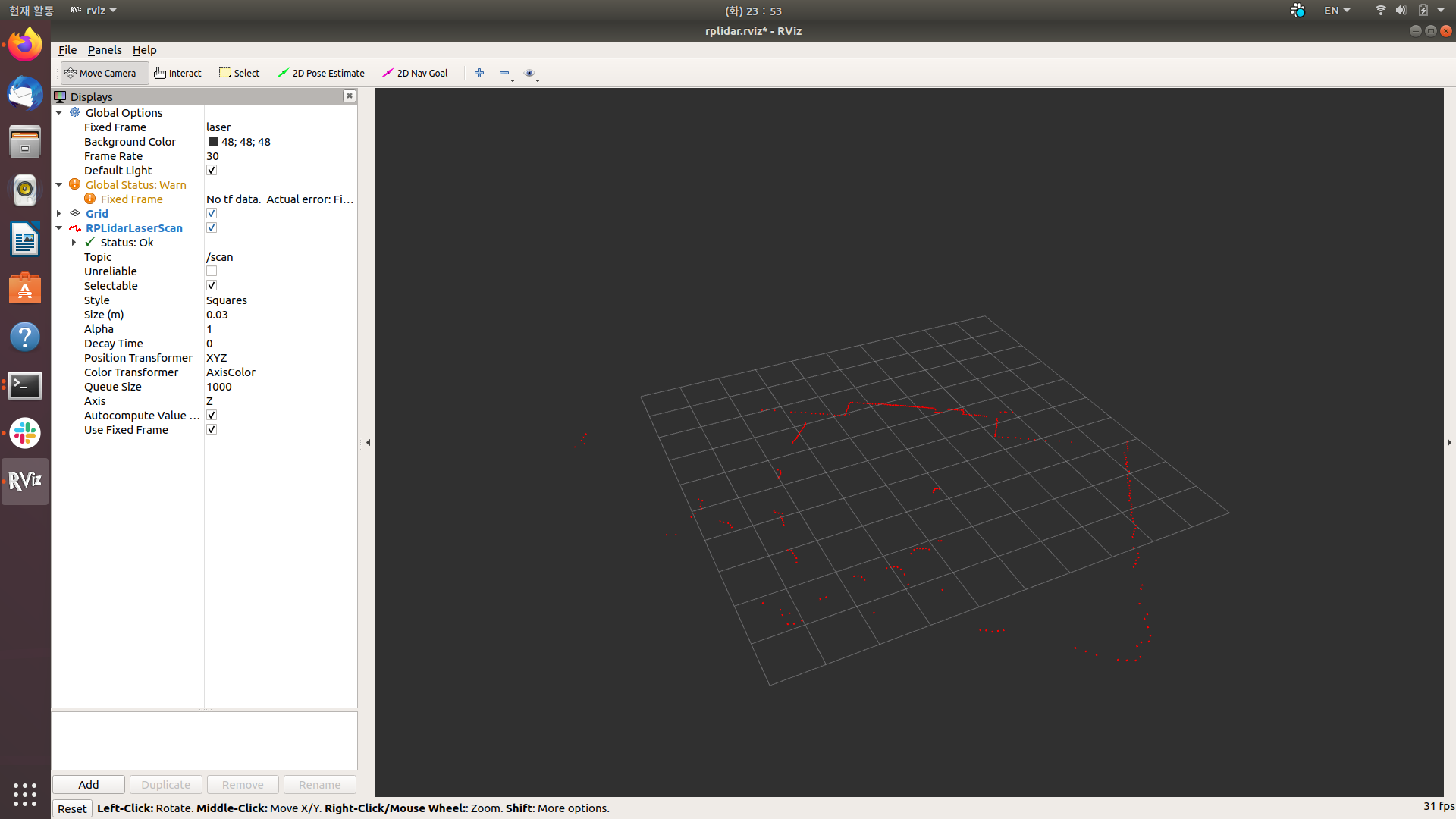Open Terminal from the dock

click(x=25, y=385)
